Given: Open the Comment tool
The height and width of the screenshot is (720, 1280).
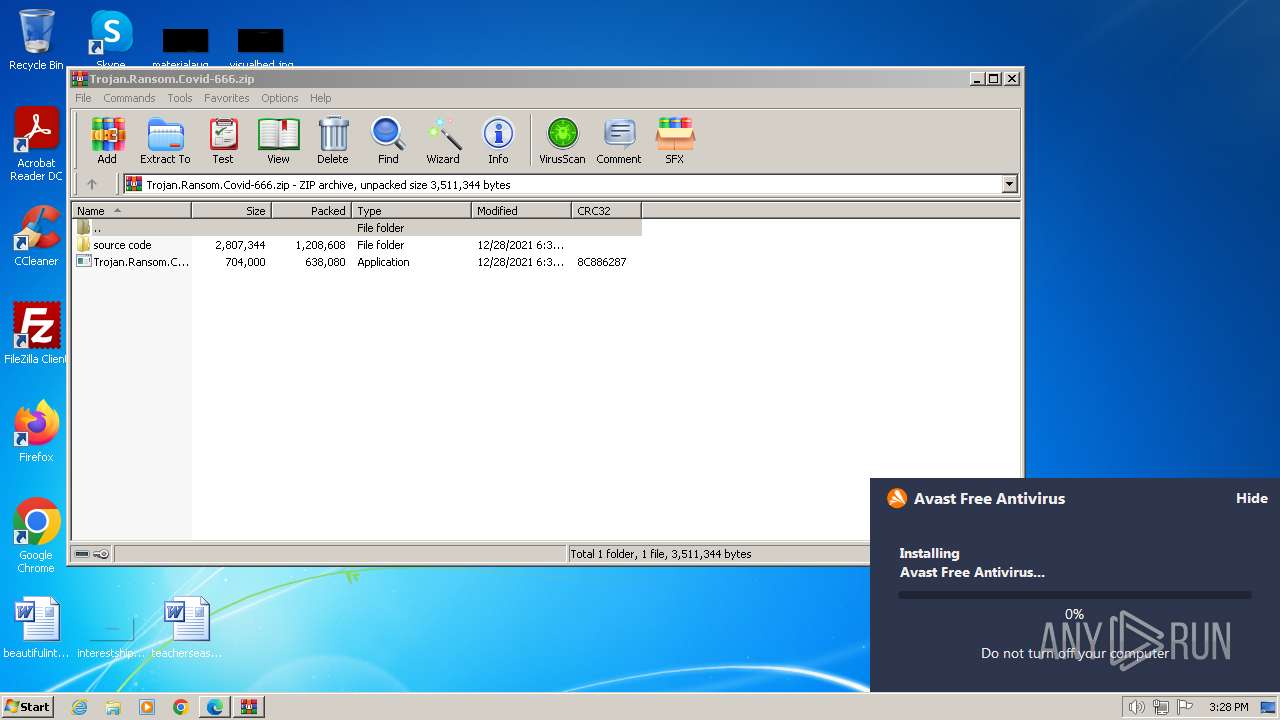Looking at the screenshot, I should (x=619, y=140).
